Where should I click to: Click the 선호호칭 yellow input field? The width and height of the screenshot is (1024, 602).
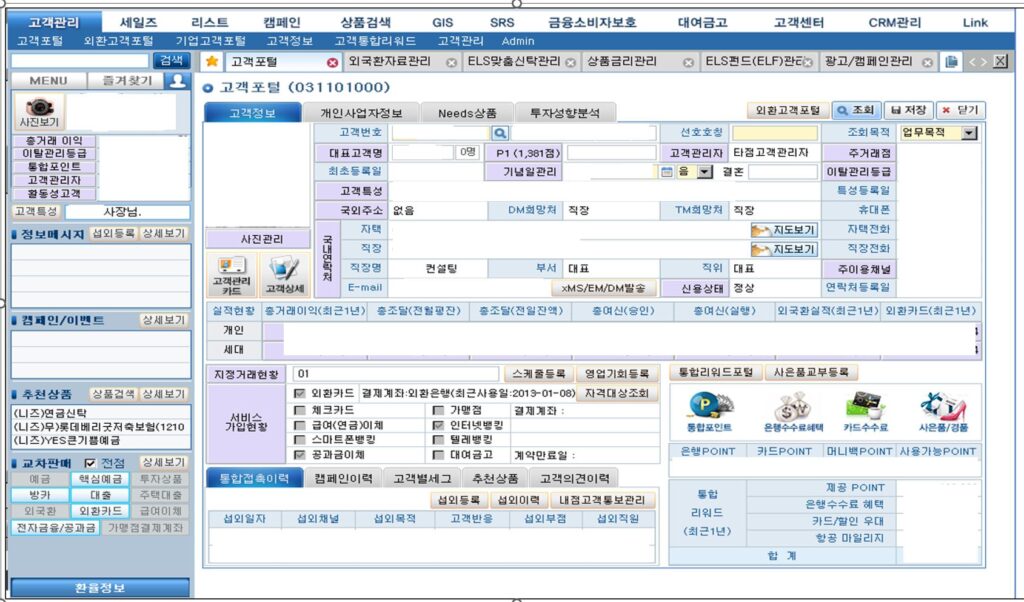tap(775, 133)
